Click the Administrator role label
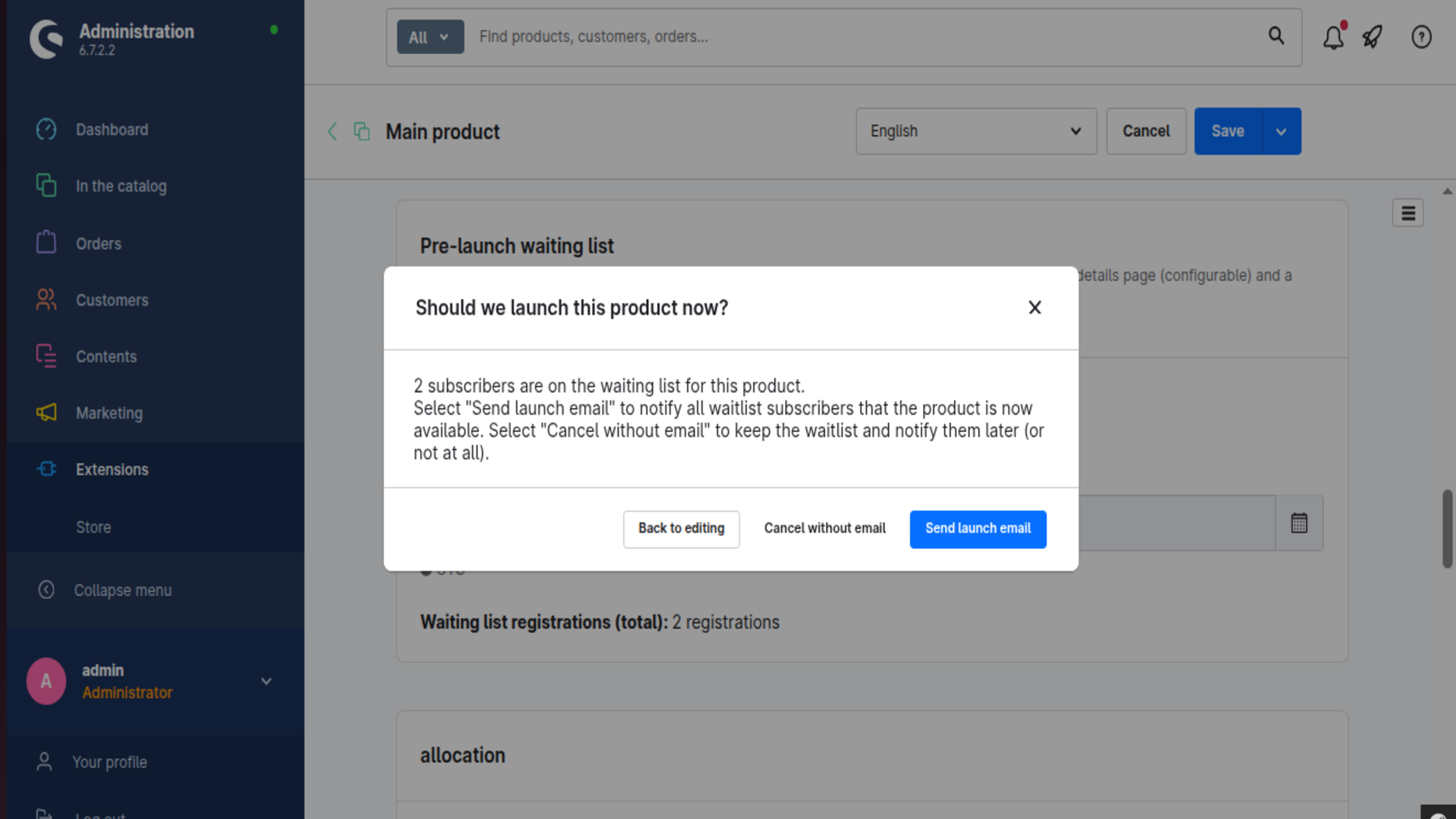 coord(127,692)
